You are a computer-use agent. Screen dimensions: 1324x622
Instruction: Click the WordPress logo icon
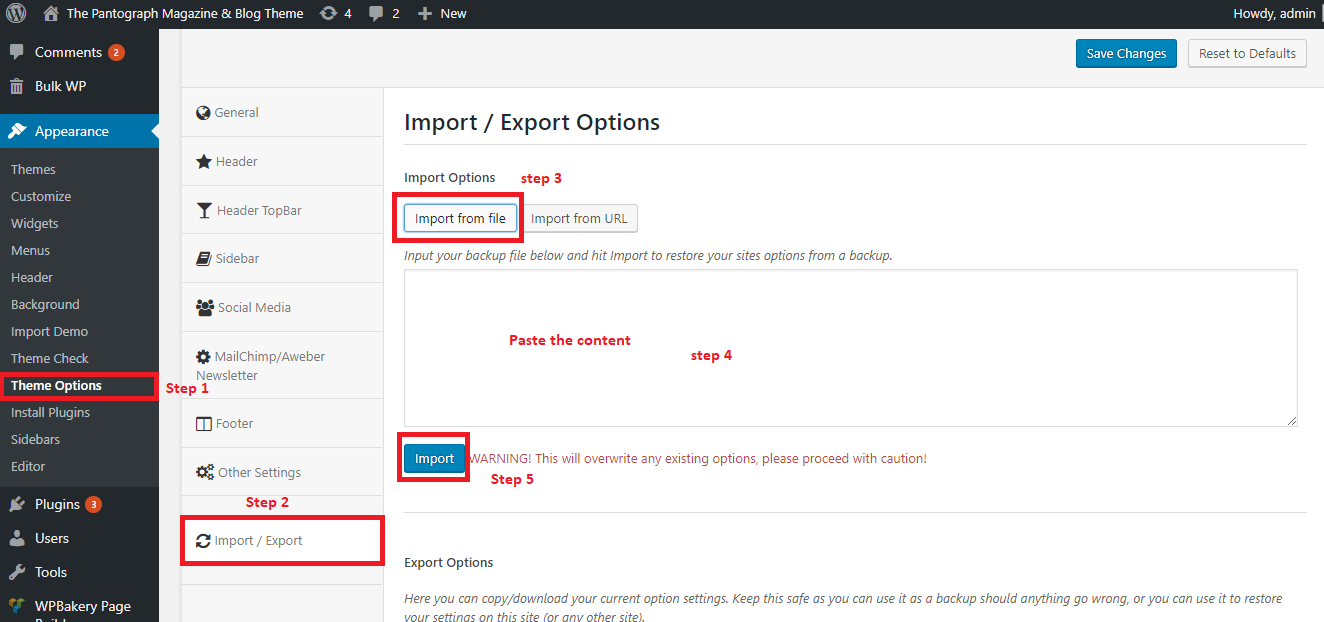[x=16, y=14]
